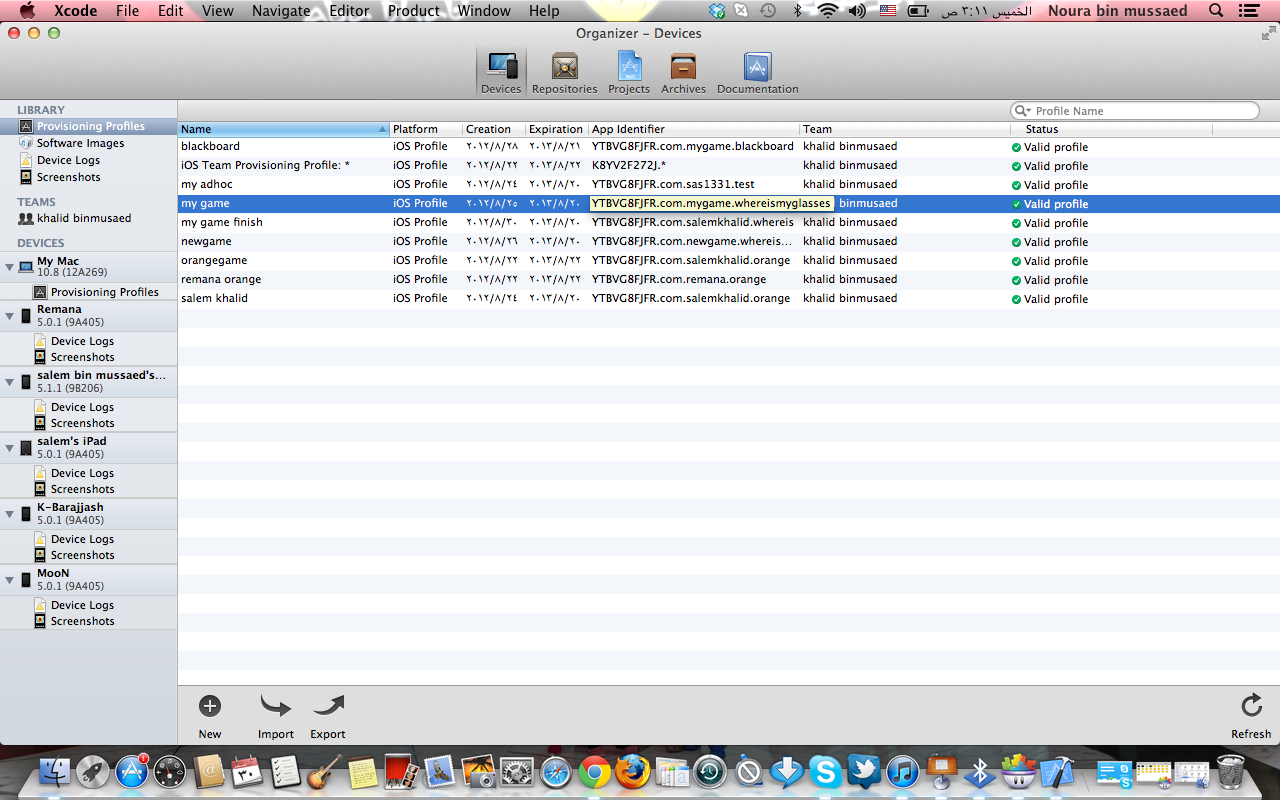Open Screenshots under Remana
The image size is (1280, 800).
point(82,357)
